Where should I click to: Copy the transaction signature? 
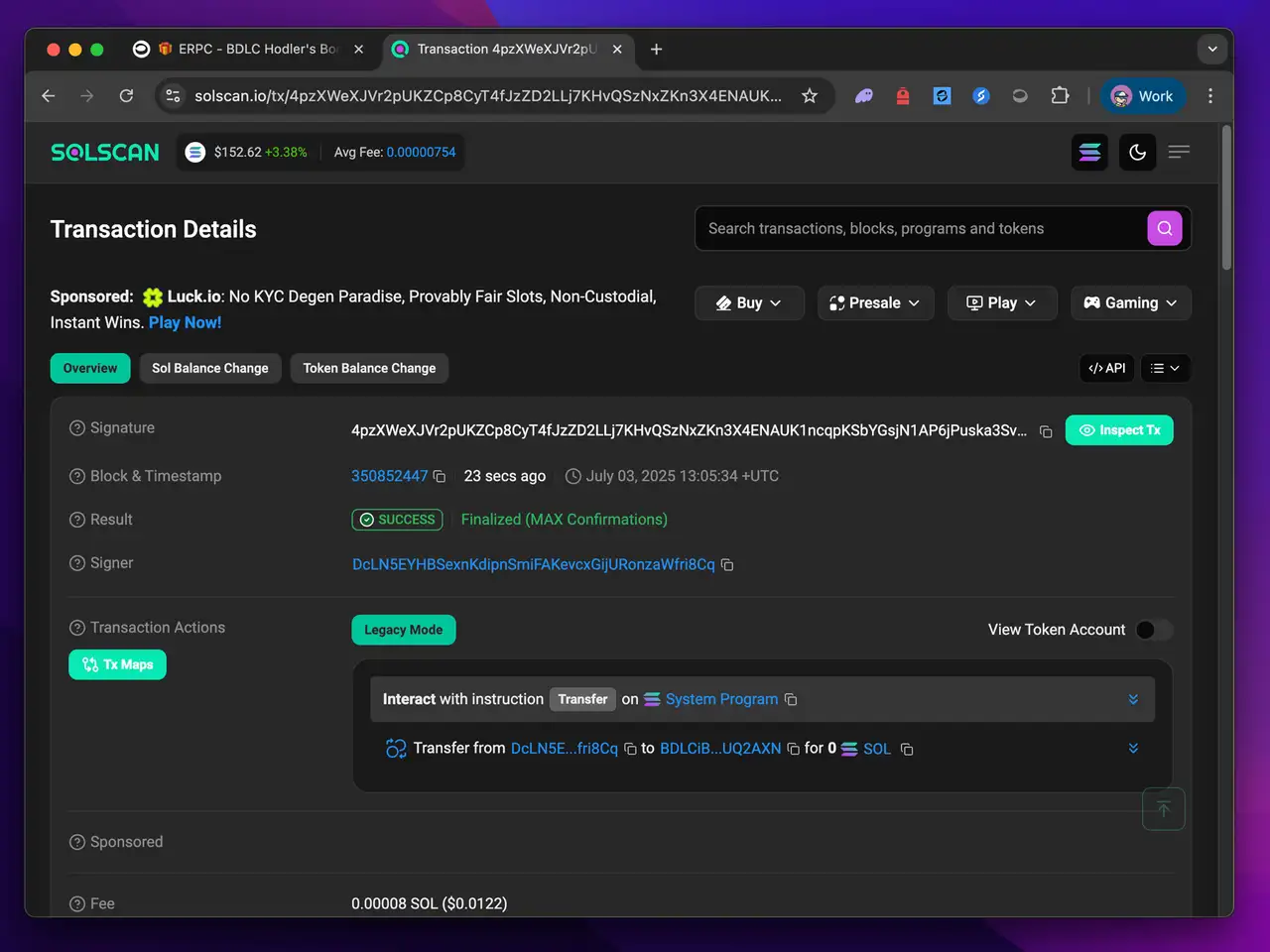(x=1046, y=431)
